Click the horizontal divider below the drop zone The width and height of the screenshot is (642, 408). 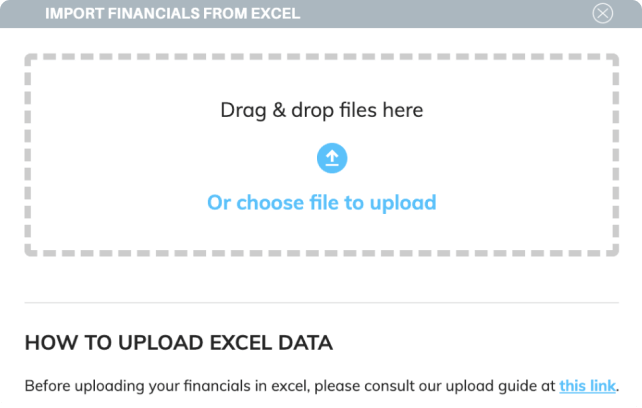(x=321, y=302)
